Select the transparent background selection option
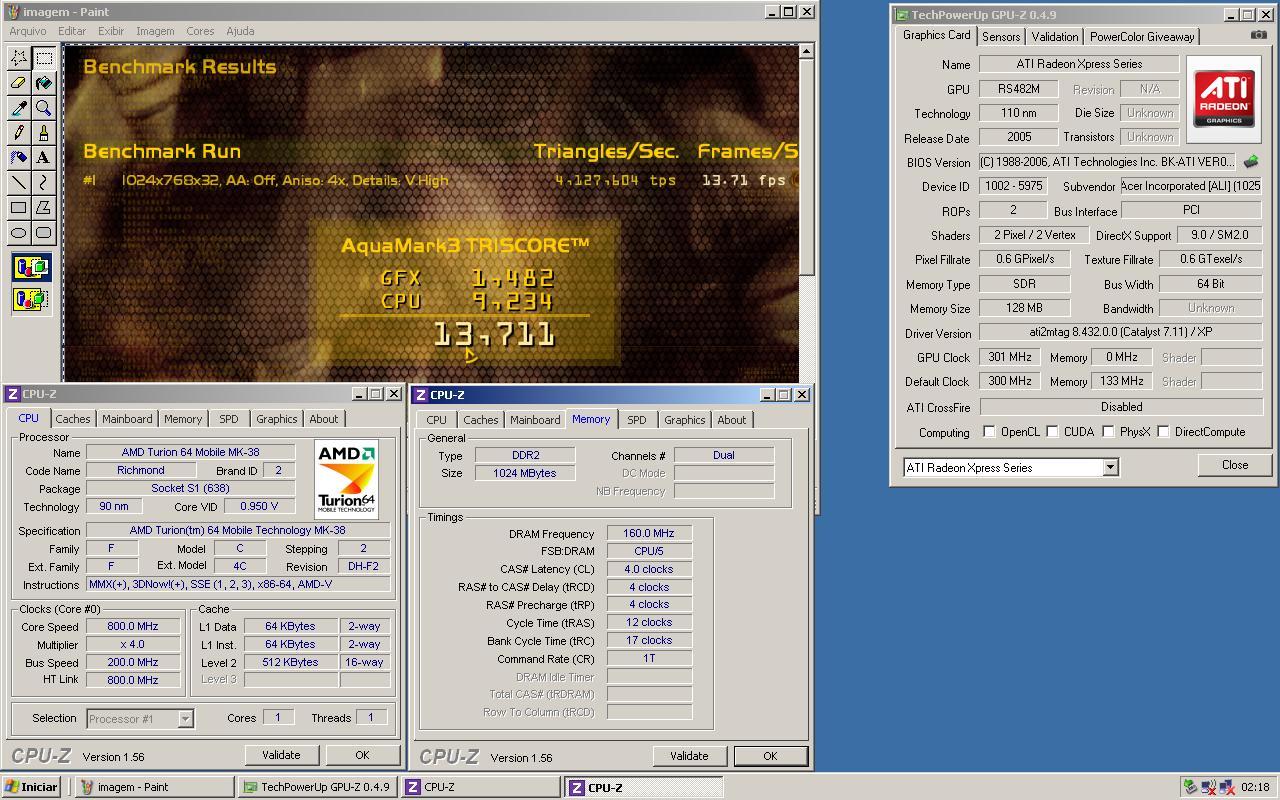Image resolution: width=1280 pixels, height=800 pixels. coord(31,298)
